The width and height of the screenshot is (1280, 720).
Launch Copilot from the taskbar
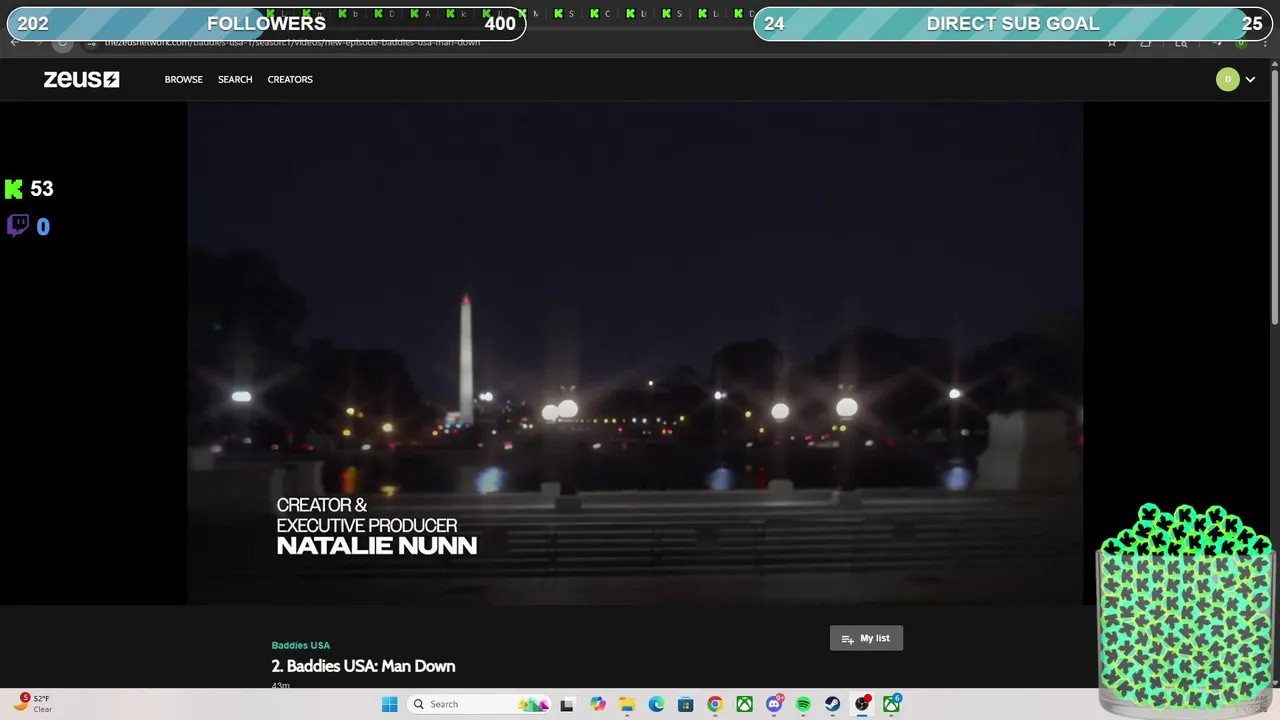pyautogui.click(x=598, y=704)
